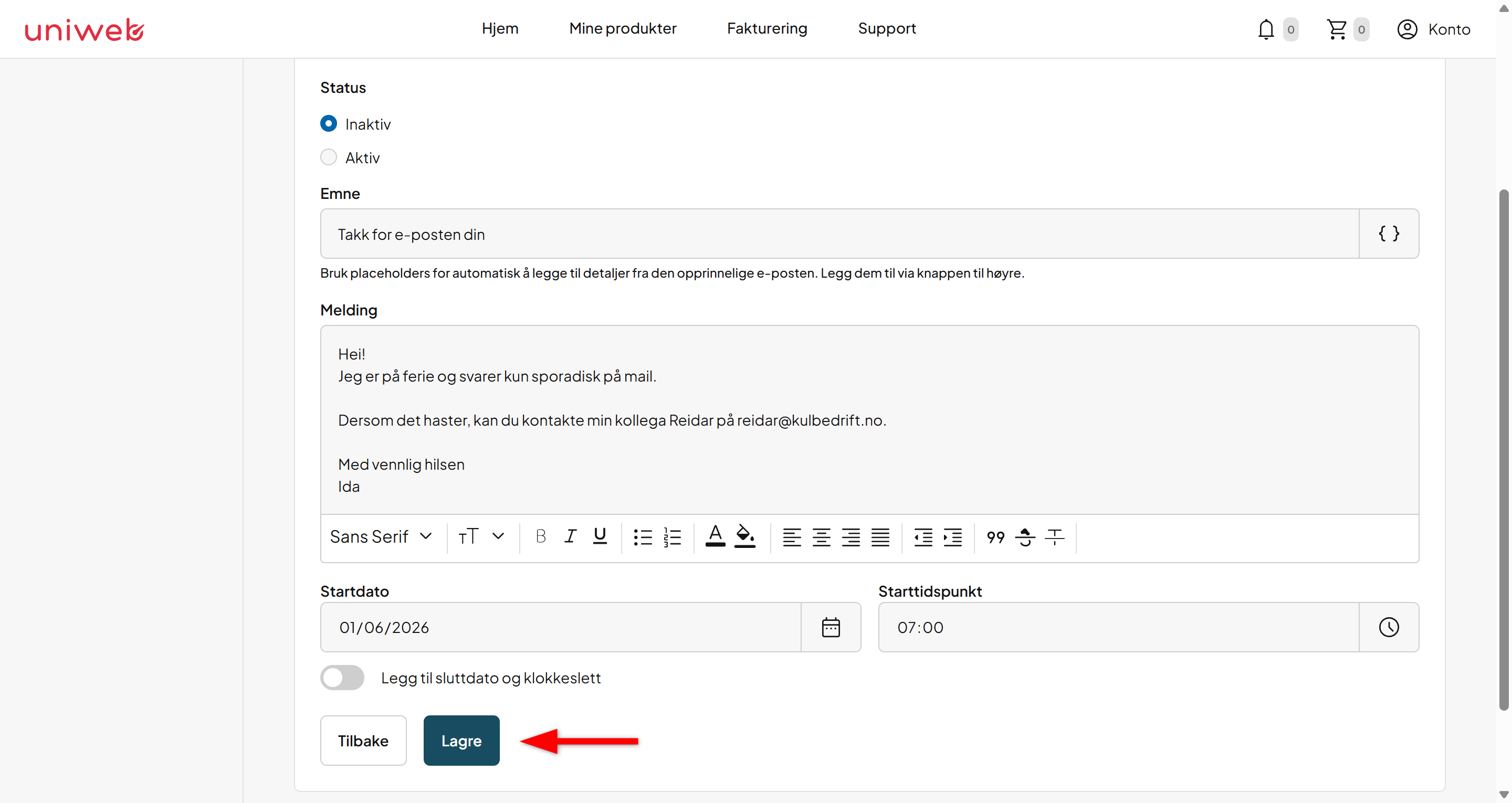Enable the sluttdato og klokkeslett switch
This screenshot has height=803, width=1512.
pyautogui.click(x=342, y=678)
